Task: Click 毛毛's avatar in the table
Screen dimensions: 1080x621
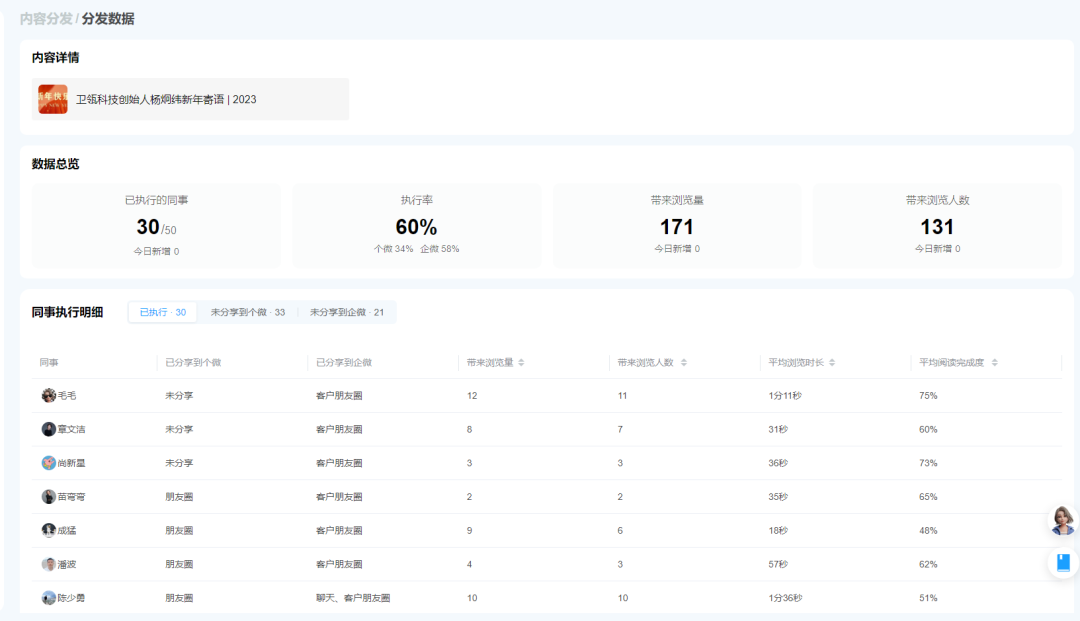Action: coord(48,396)
